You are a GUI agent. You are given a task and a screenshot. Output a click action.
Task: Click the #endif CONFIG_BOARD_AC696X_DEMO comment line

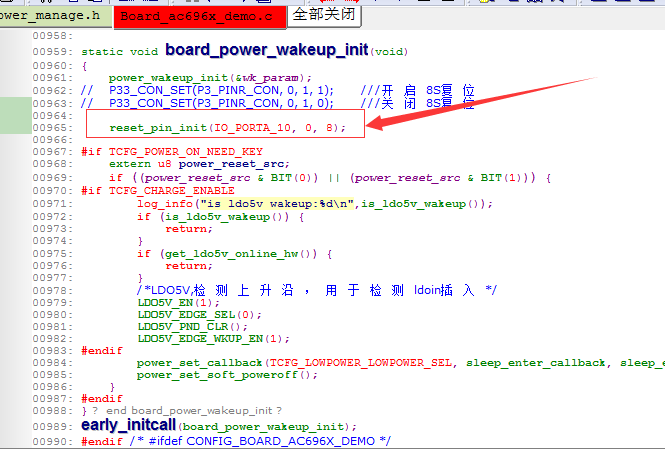[236, 441]
